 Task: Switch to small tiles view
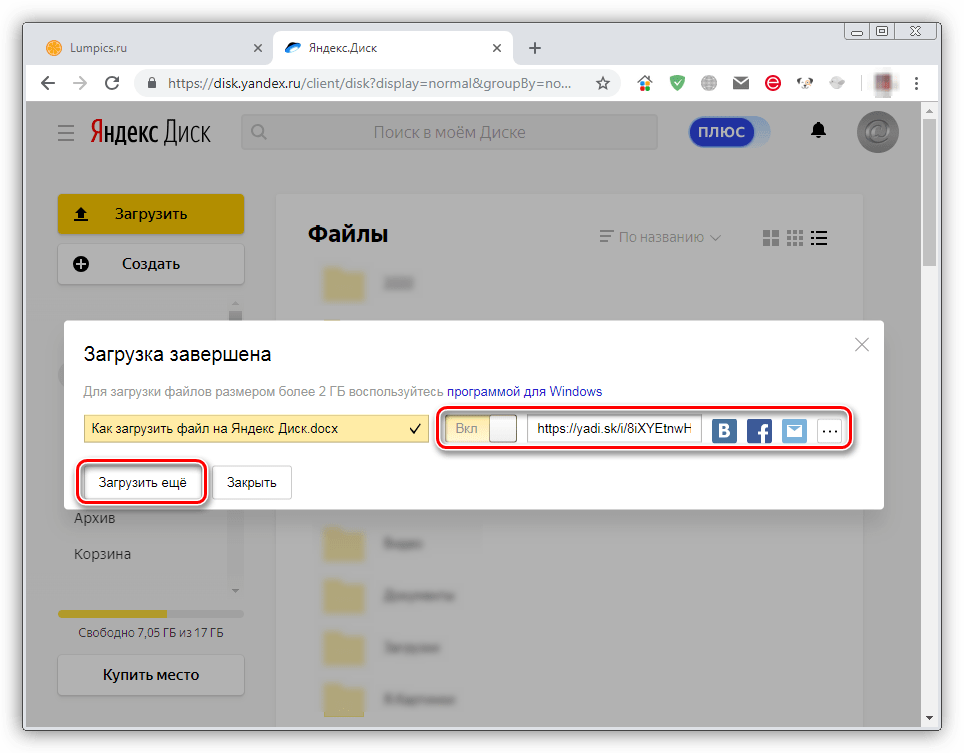pyautogui.click(x=794, y=238)
